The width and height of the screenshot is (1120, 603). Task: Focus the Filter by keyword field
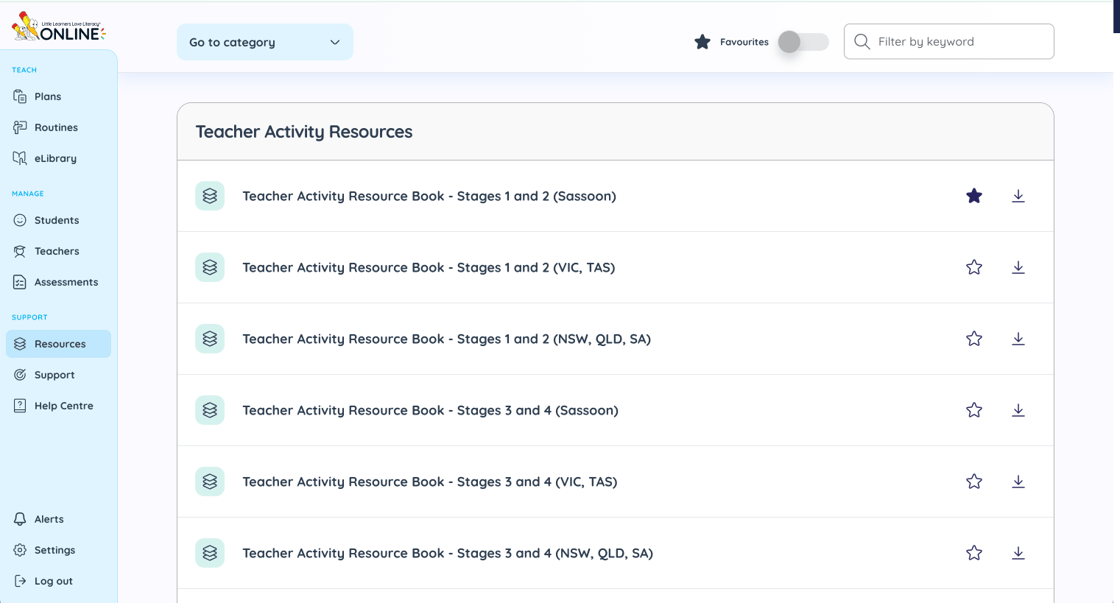(x=960, y=42)
